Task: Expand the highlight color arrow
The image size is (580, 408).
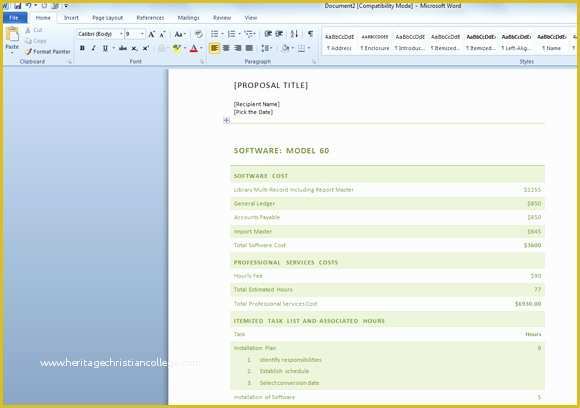Action: (185, 48)
